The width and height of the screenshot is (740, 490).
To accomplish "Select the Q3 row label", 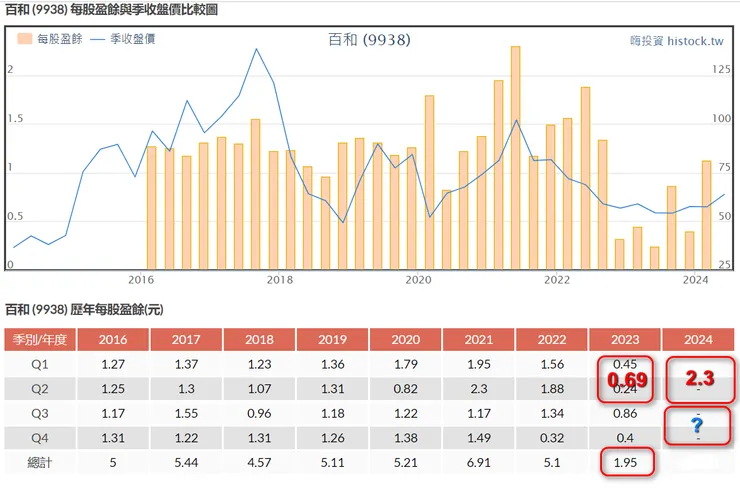I will pos(40,414).
